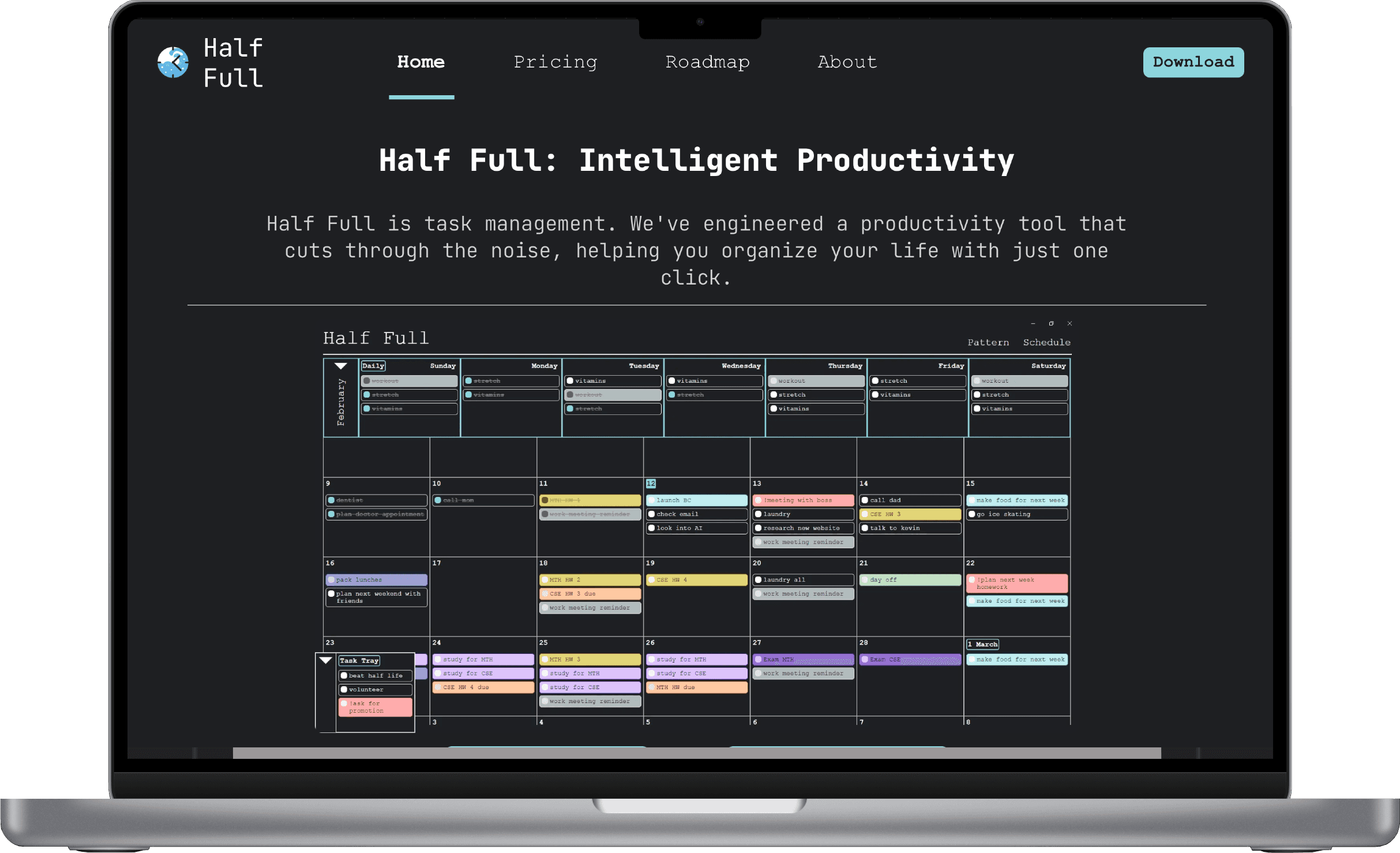Open the Pattern view
This screenshot has height=853, width=1400.
988,342
